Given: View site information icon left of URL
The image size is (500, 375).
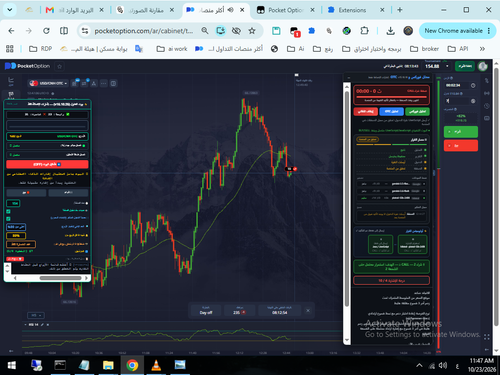Looking at the screenshot, I should pos(85,31).
